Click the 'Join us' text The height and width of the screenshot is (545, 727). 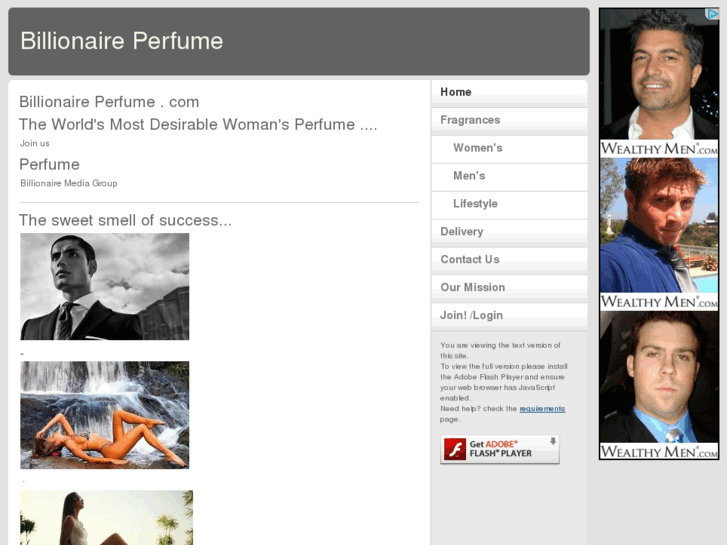[35, 143]
